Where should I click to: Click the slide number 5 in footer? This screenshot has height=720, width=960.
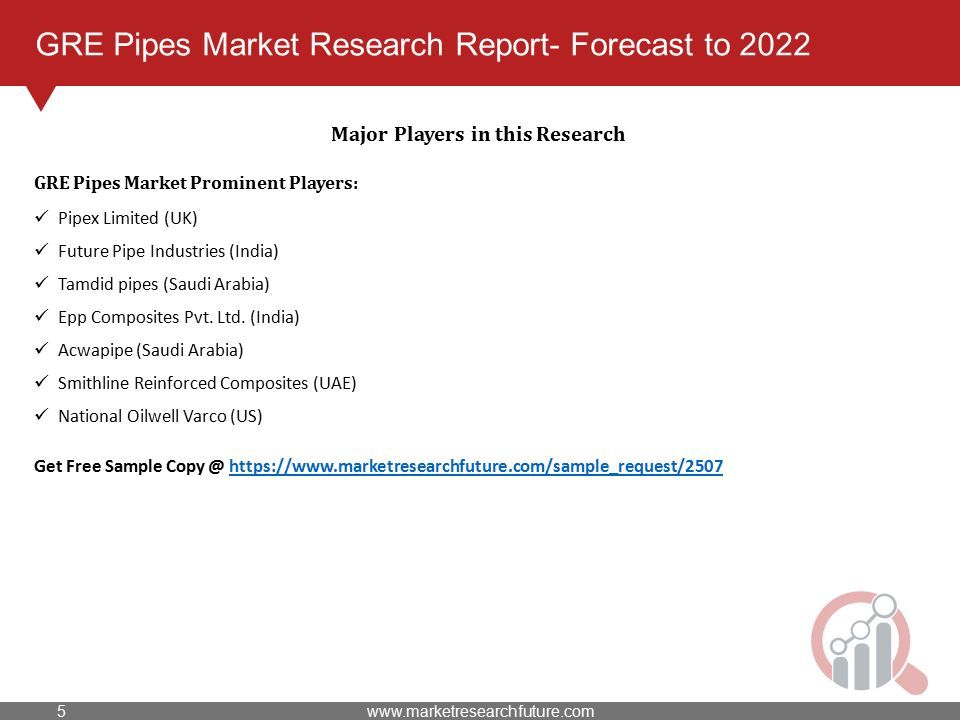click(x=61, y=711)
